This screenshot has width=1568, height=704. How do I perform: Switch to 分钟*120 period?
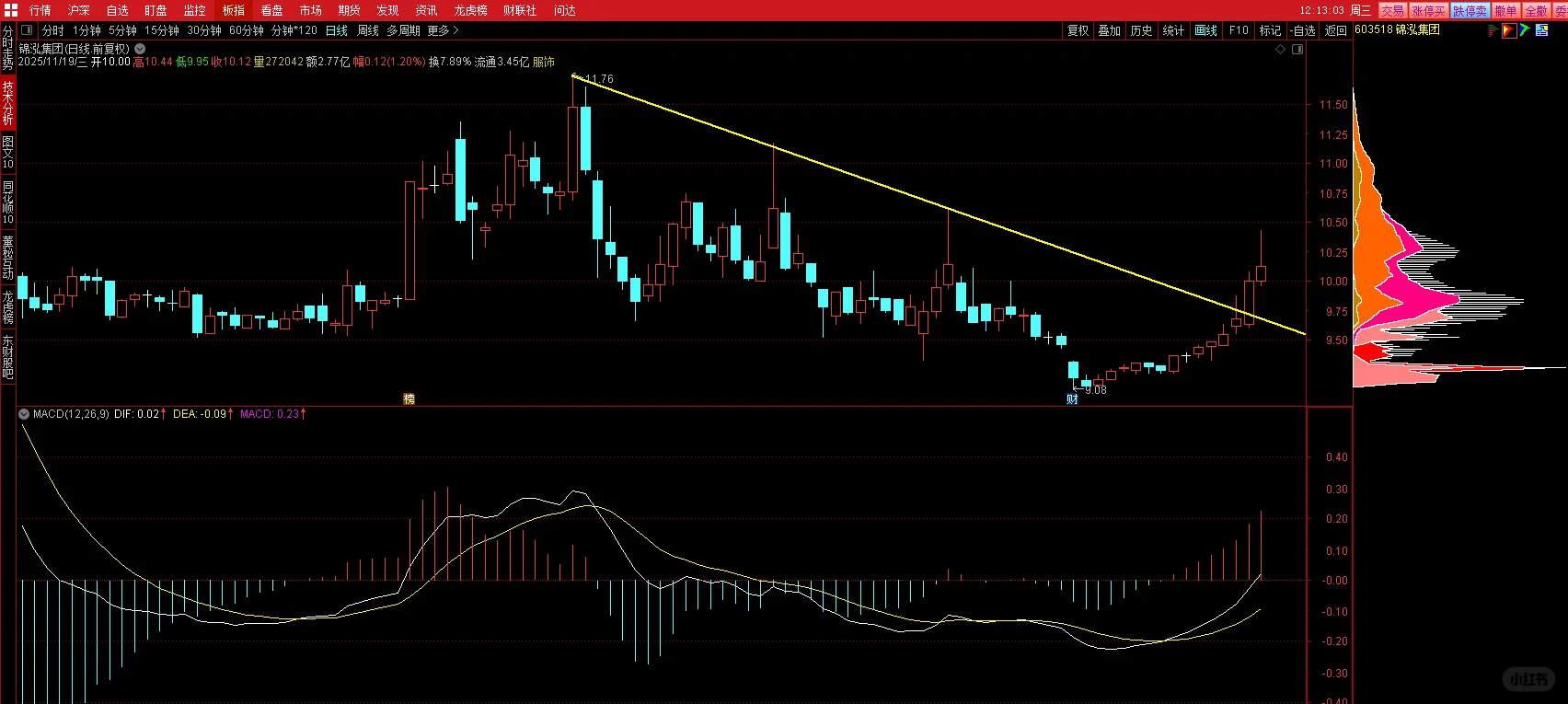tap(294, 30)
